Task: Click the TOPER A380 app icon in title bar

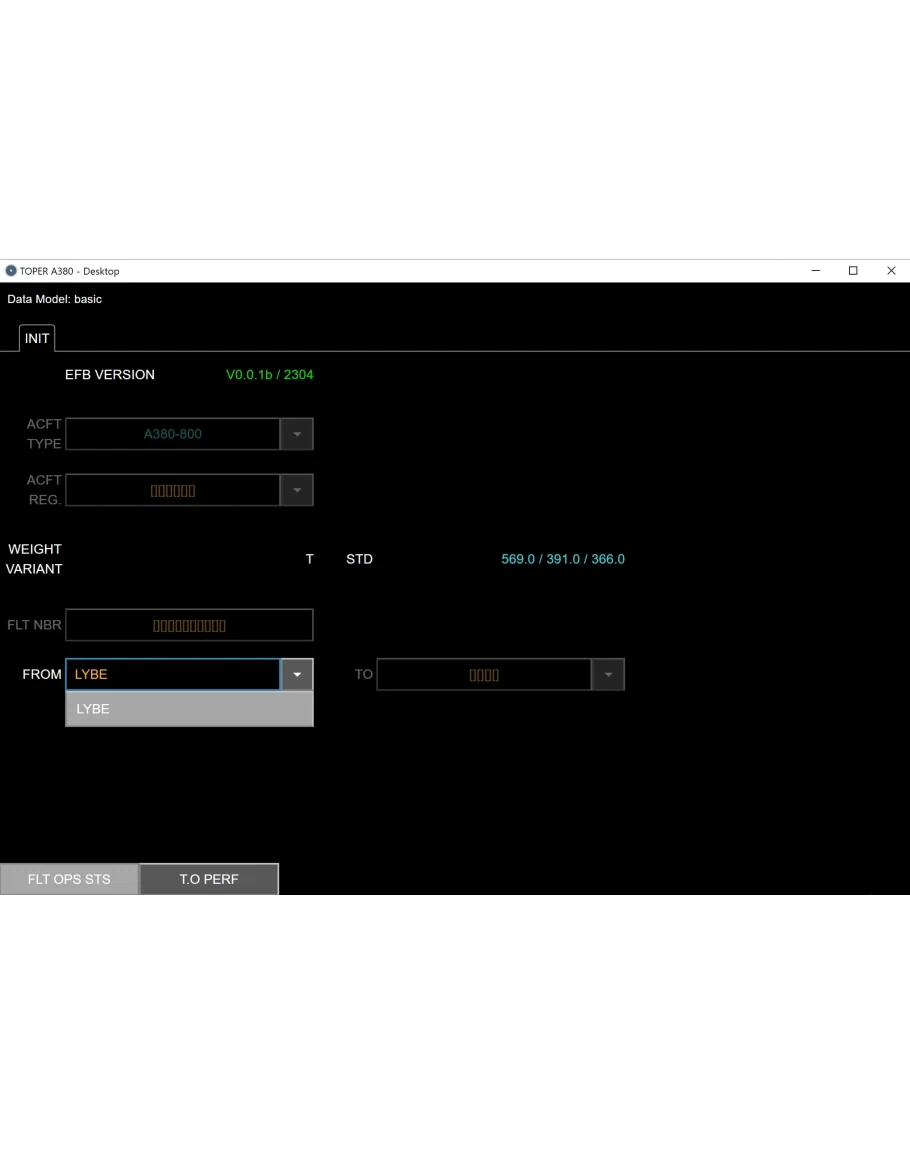Action: click(x=11, y=271)
